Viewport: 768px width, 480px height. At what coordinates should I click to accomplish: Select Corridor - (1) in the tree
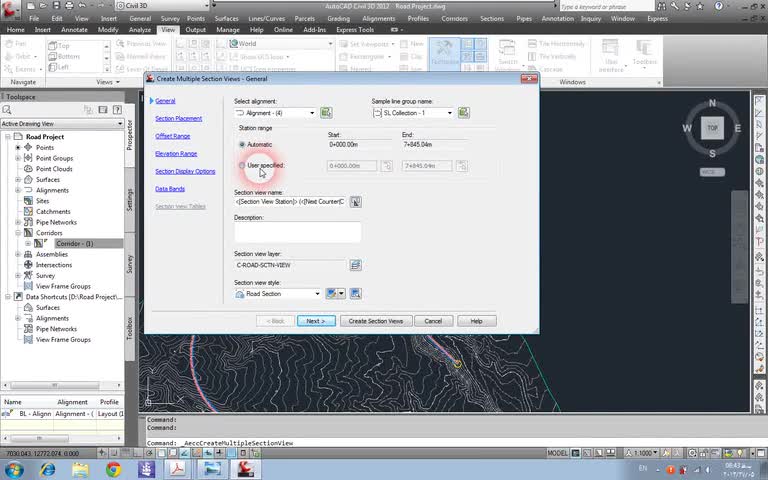[74, 243]
